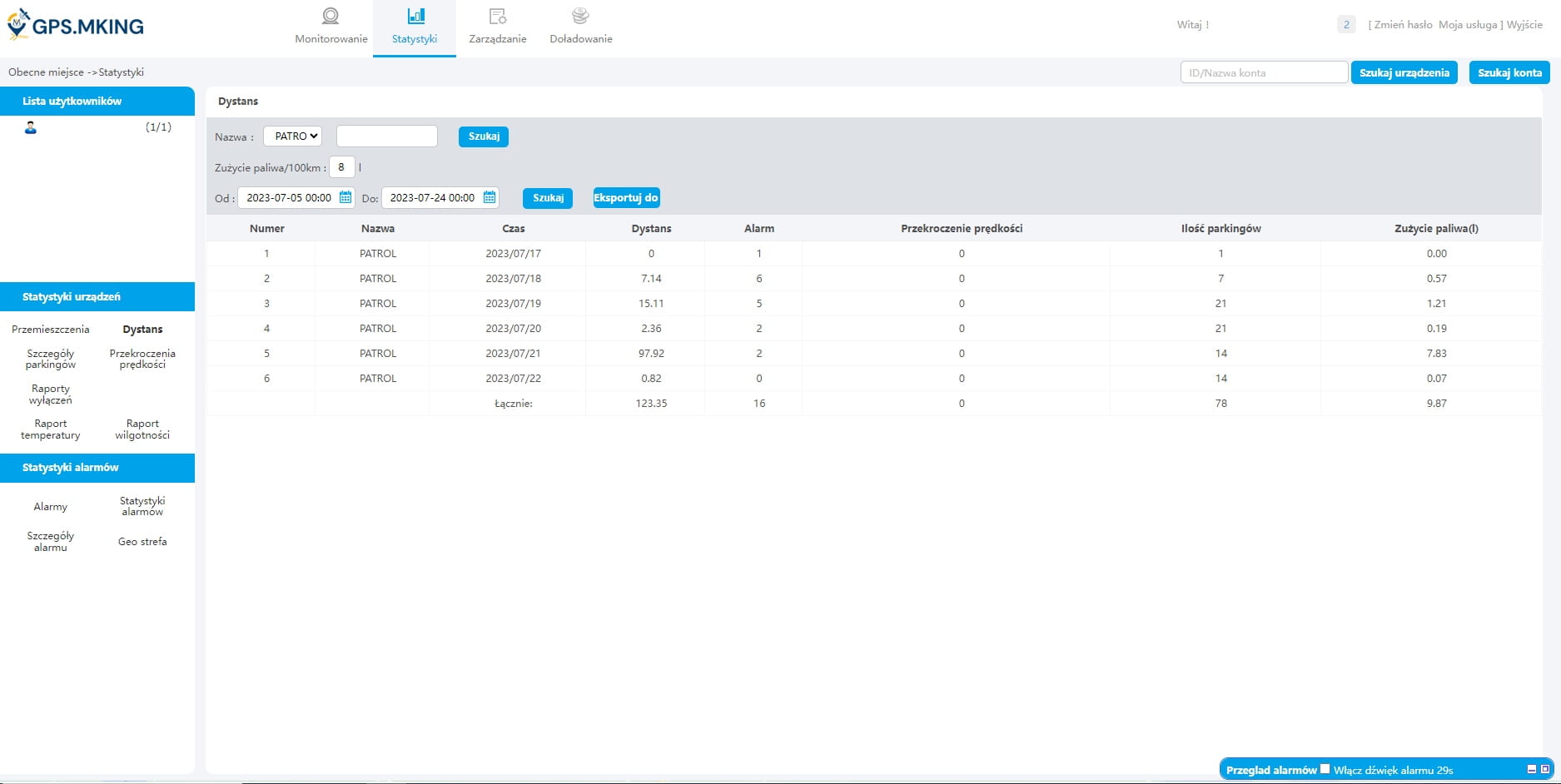
Task: Focus the ID/Nazwa konta search field
Action: pyautogui.click(x=1264, y=72)
